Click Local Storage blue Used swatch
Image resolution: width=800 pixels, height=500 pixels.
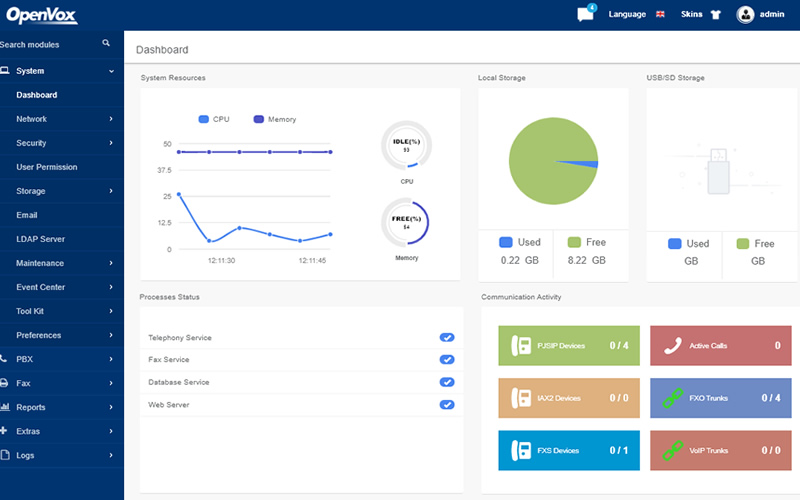tap(506, 242)
